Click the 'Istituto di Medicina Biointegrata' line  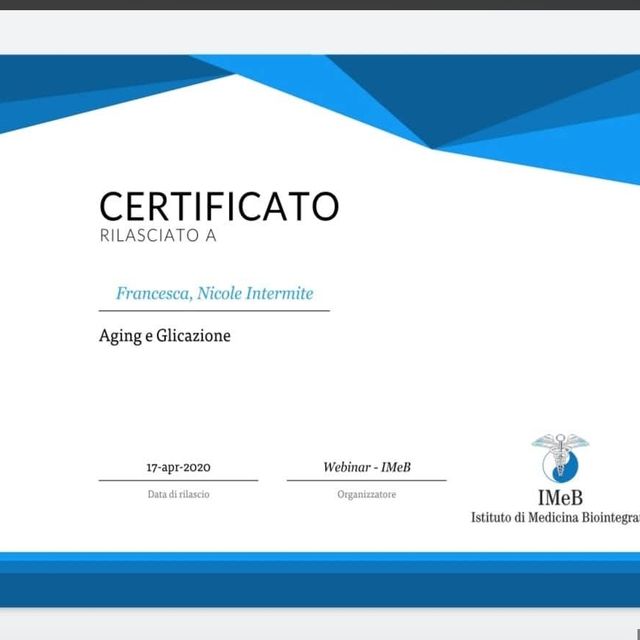(556, 518)
